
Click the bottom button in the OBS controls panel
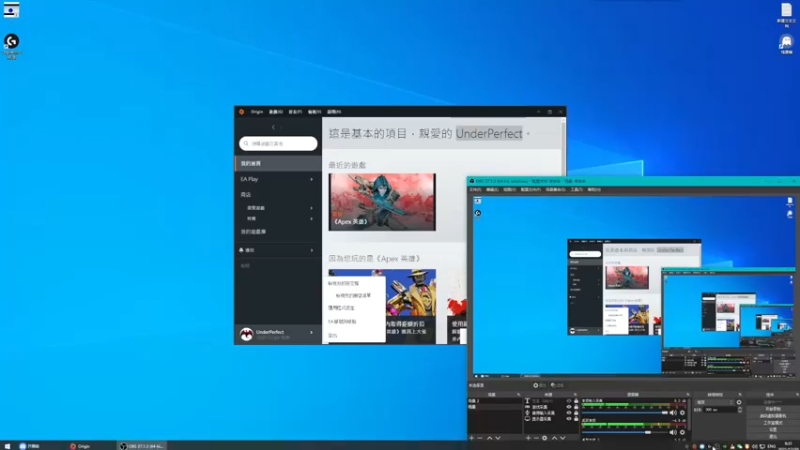tap(773, 436)
